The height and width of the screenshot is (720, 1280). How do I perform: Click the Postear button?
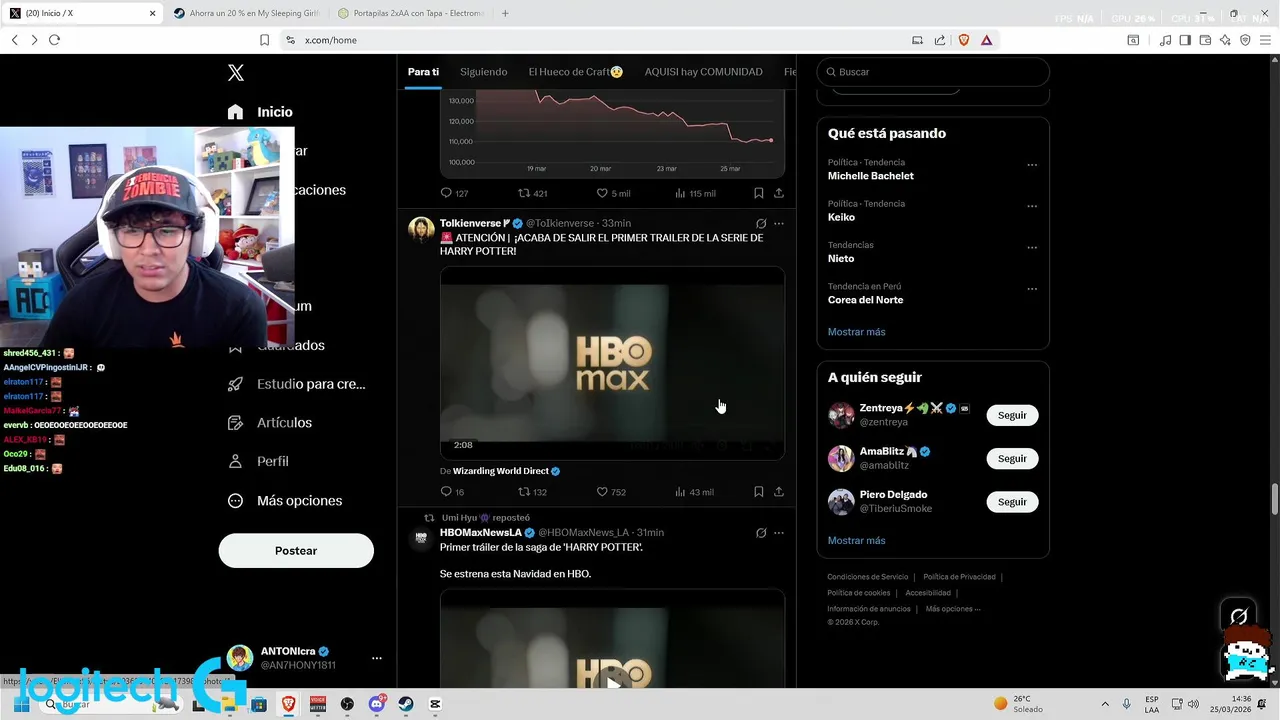tap(296, 551)
